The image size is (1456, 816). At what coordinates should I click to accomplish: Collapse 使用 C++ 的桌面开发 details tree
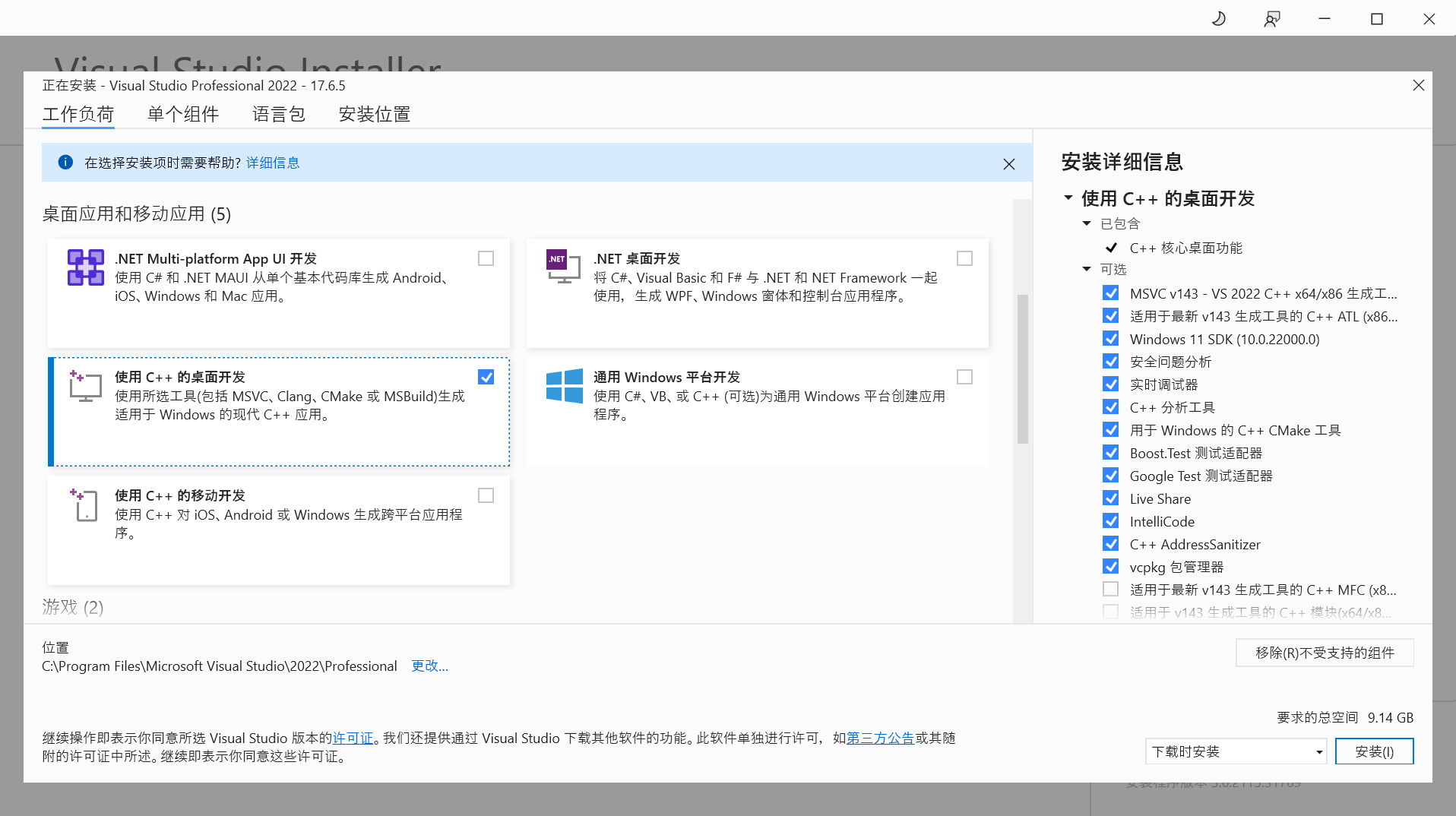(x=1068, y=198)
